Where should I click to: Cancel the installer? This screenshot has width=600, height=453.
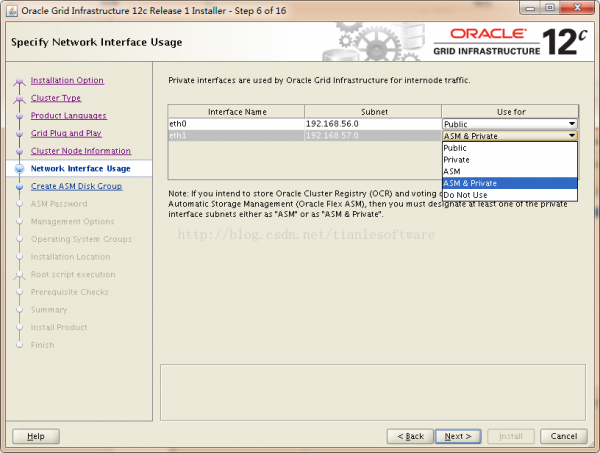tap(564, 436)
